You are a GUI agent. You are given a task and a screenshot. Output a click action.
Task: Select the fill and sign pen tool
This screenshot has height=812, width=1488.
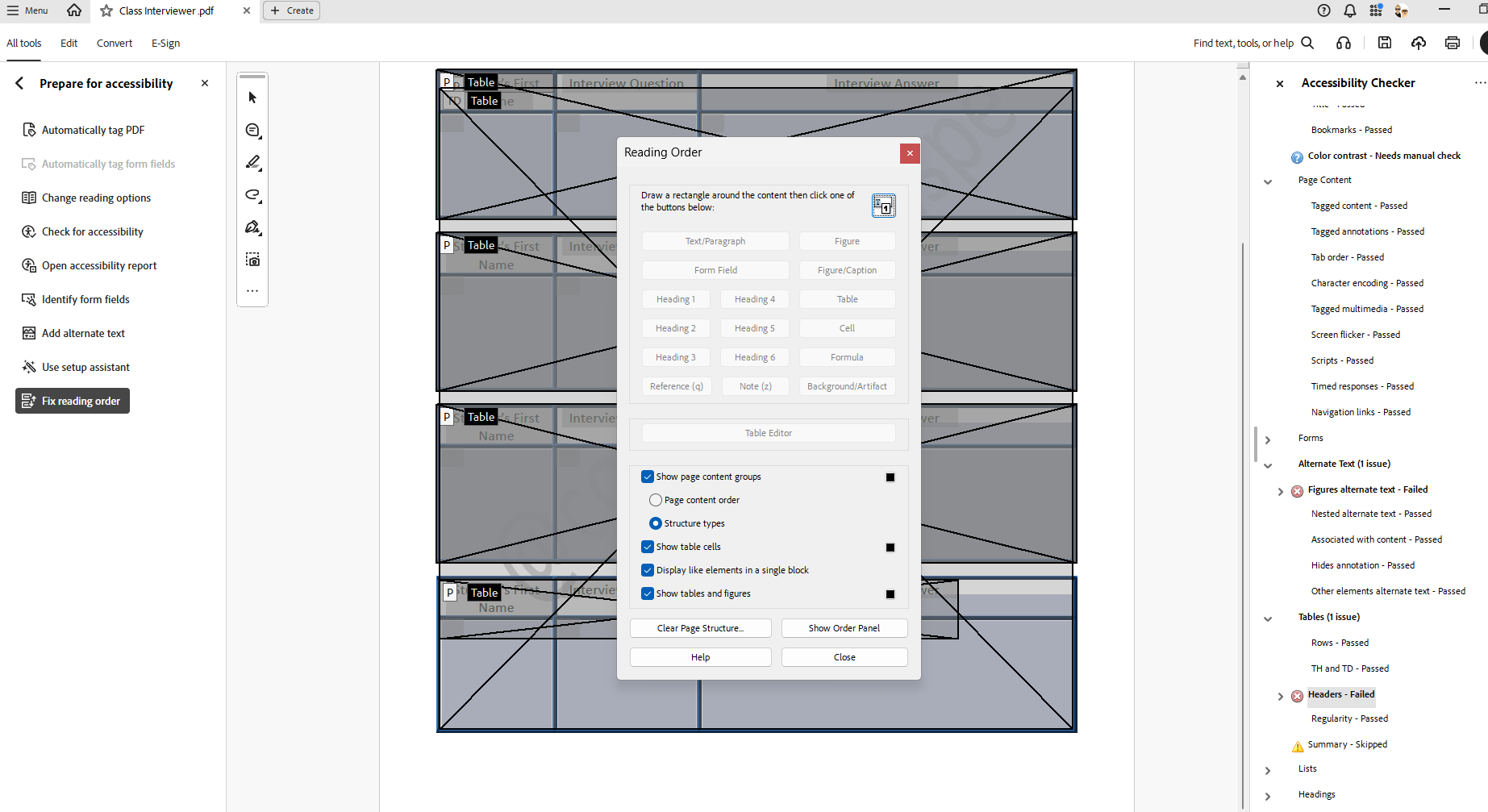click(x=252, y=227)
